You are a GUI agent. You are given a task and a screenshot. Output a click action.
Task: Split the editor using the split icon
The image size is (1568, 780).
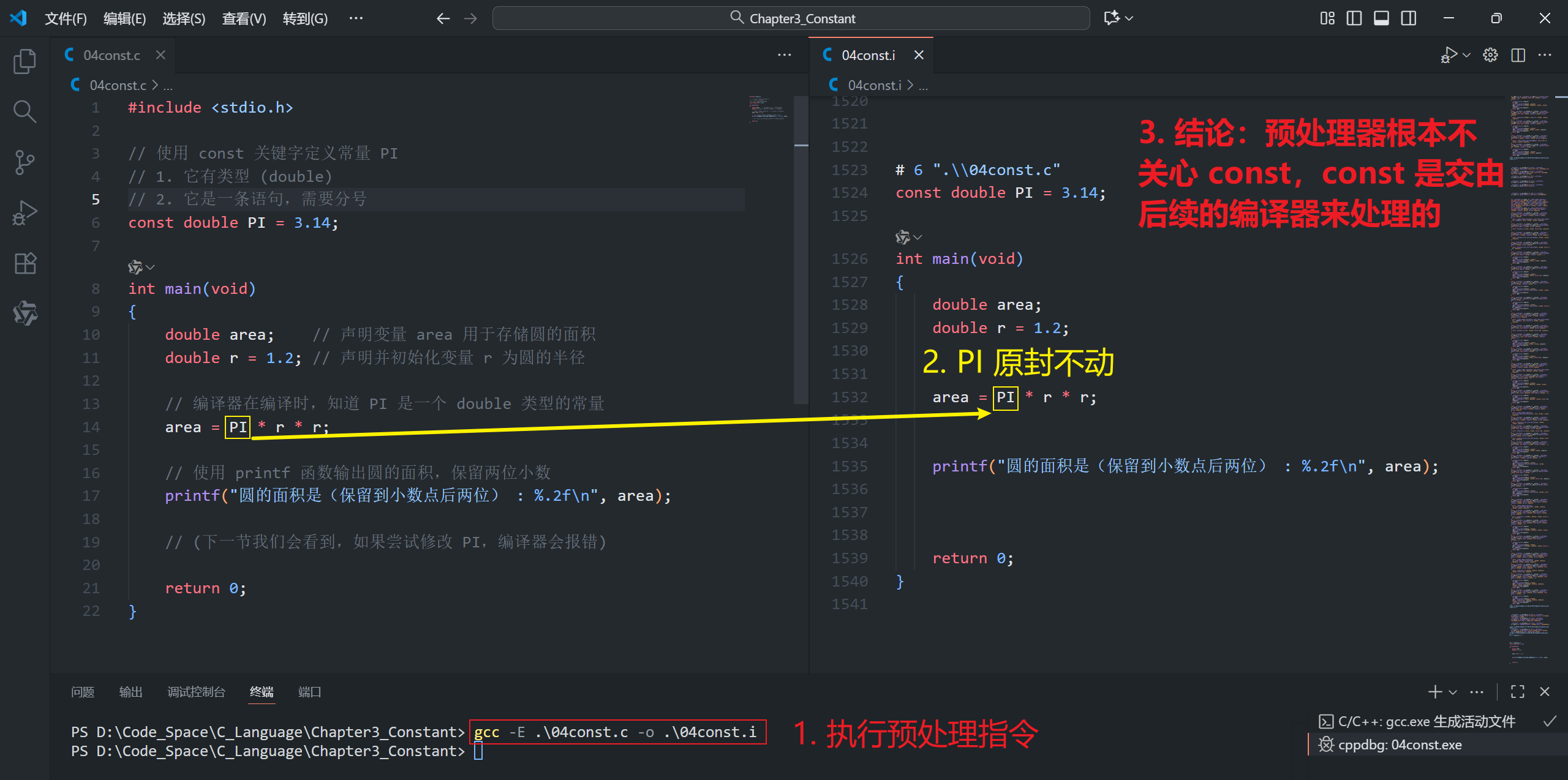pos(1518,54)
